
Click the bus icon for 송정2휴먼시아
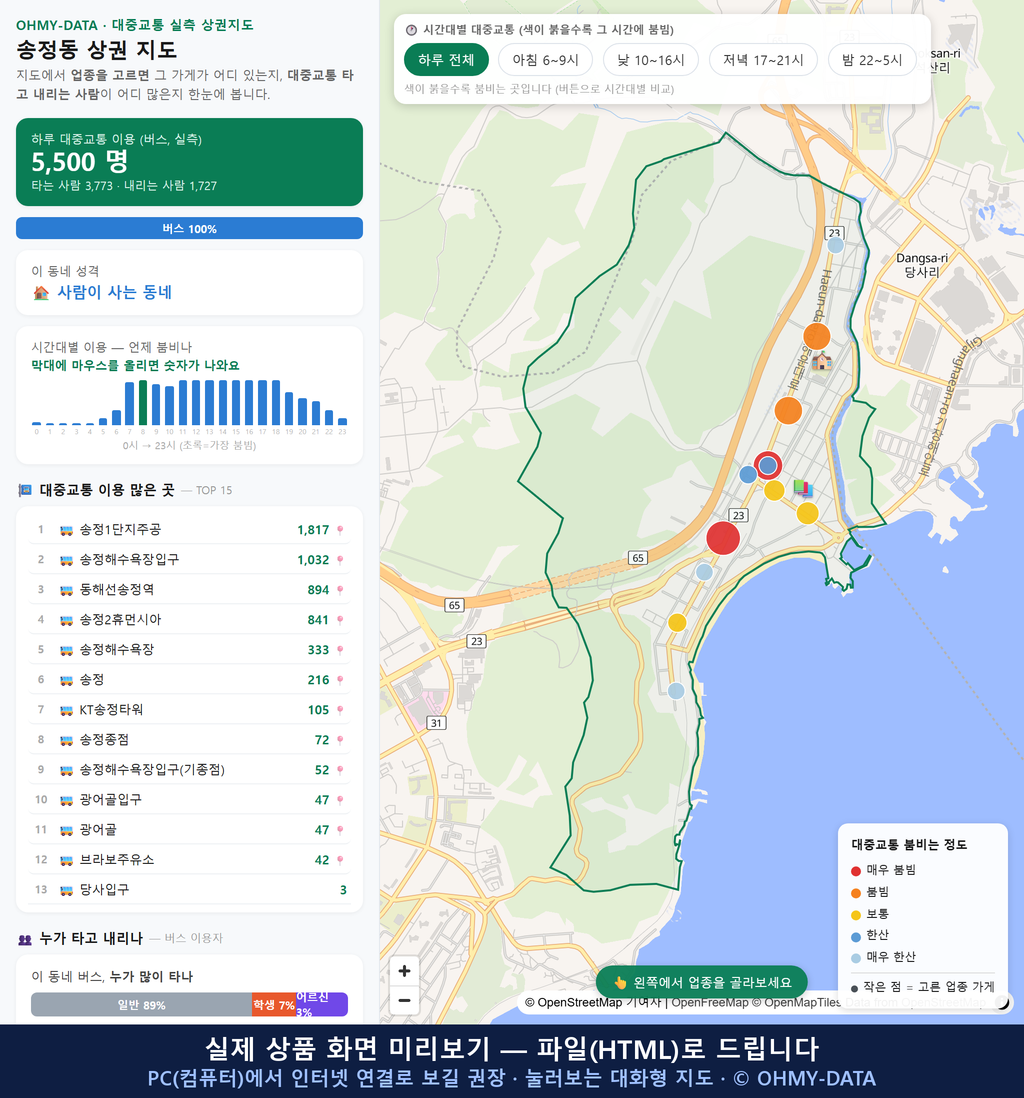click(x=67, y=620)
